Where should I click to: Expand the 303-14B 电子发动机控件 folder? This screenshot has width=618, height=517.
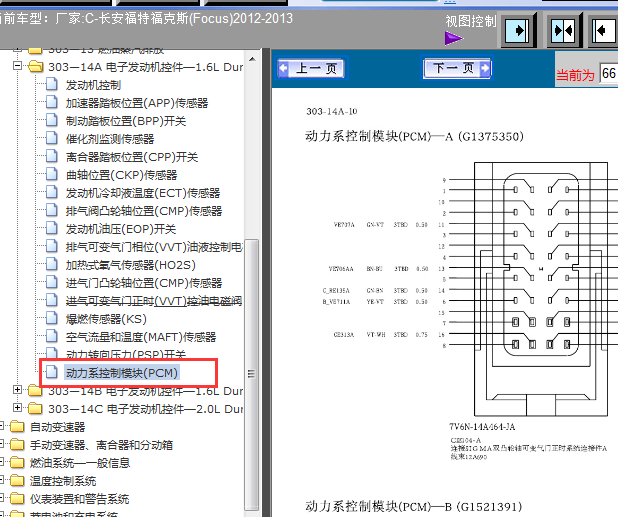click(17, 390)
